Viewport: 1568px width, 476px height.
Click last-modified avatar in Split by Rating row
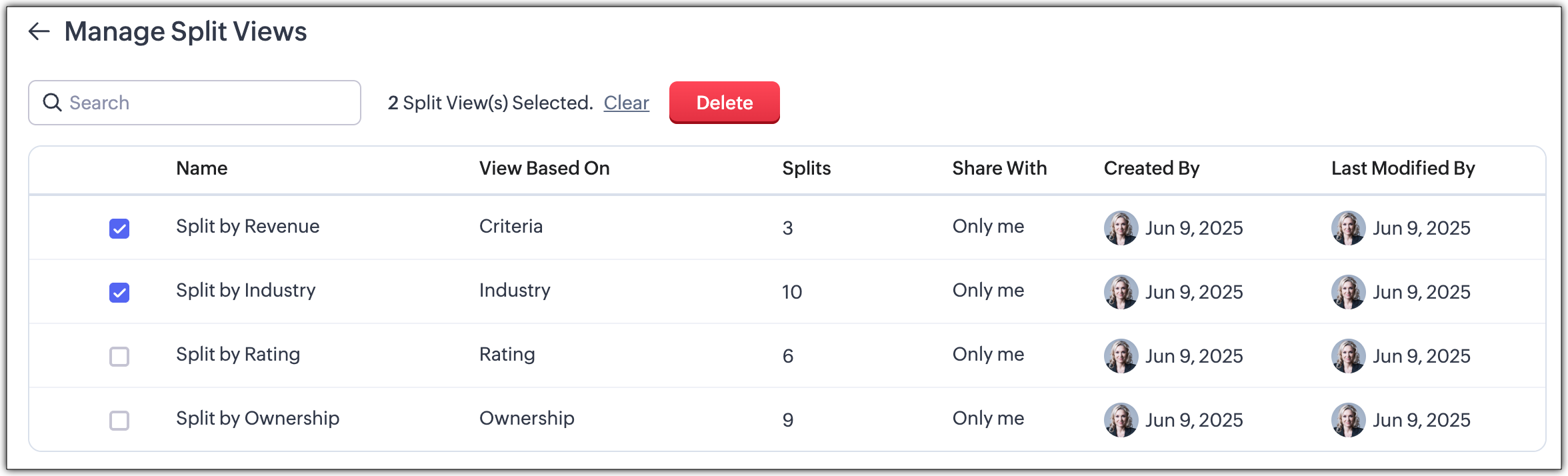1348,356
